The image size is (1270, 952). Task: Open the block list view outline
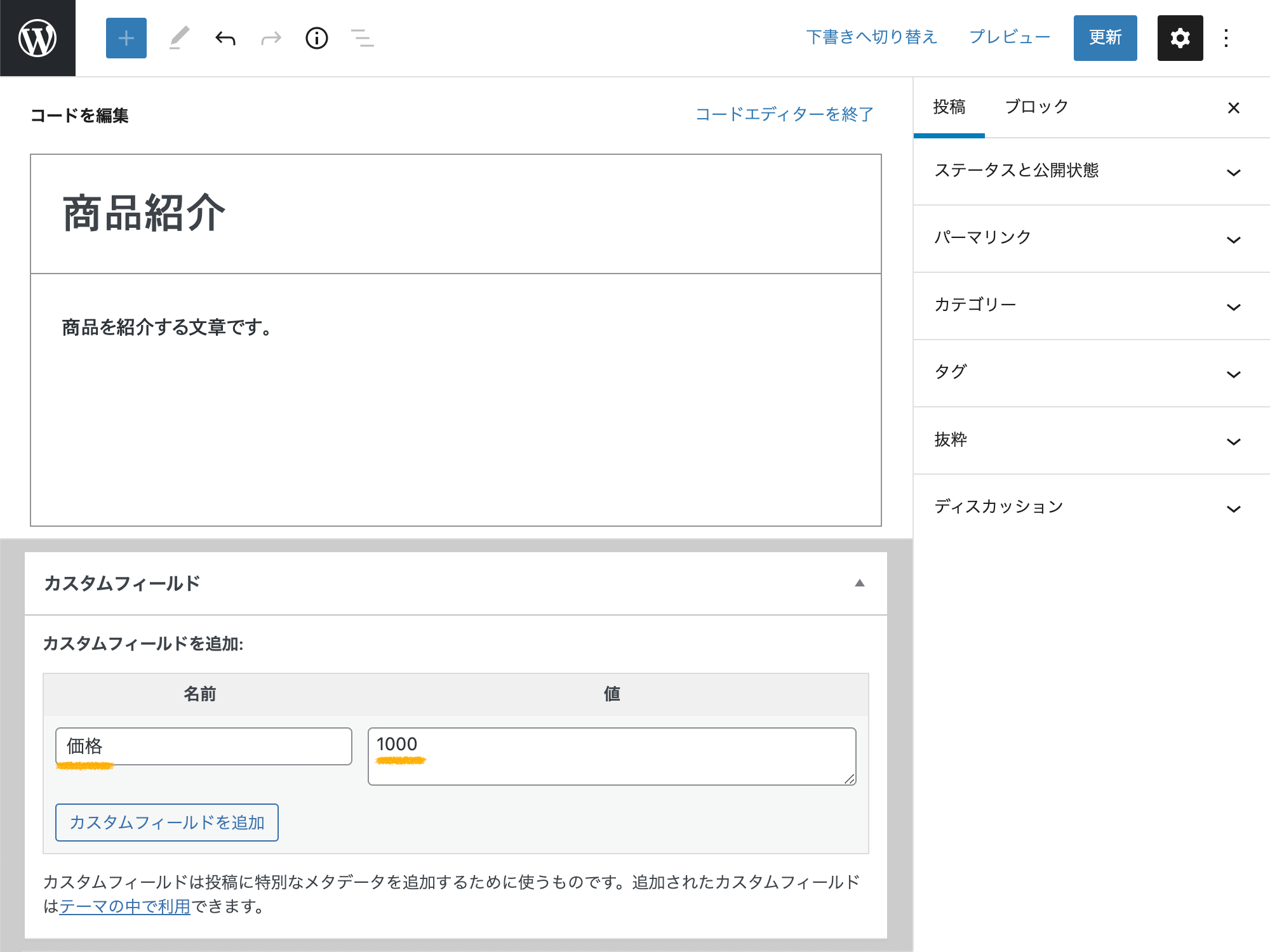click(363, 38)
